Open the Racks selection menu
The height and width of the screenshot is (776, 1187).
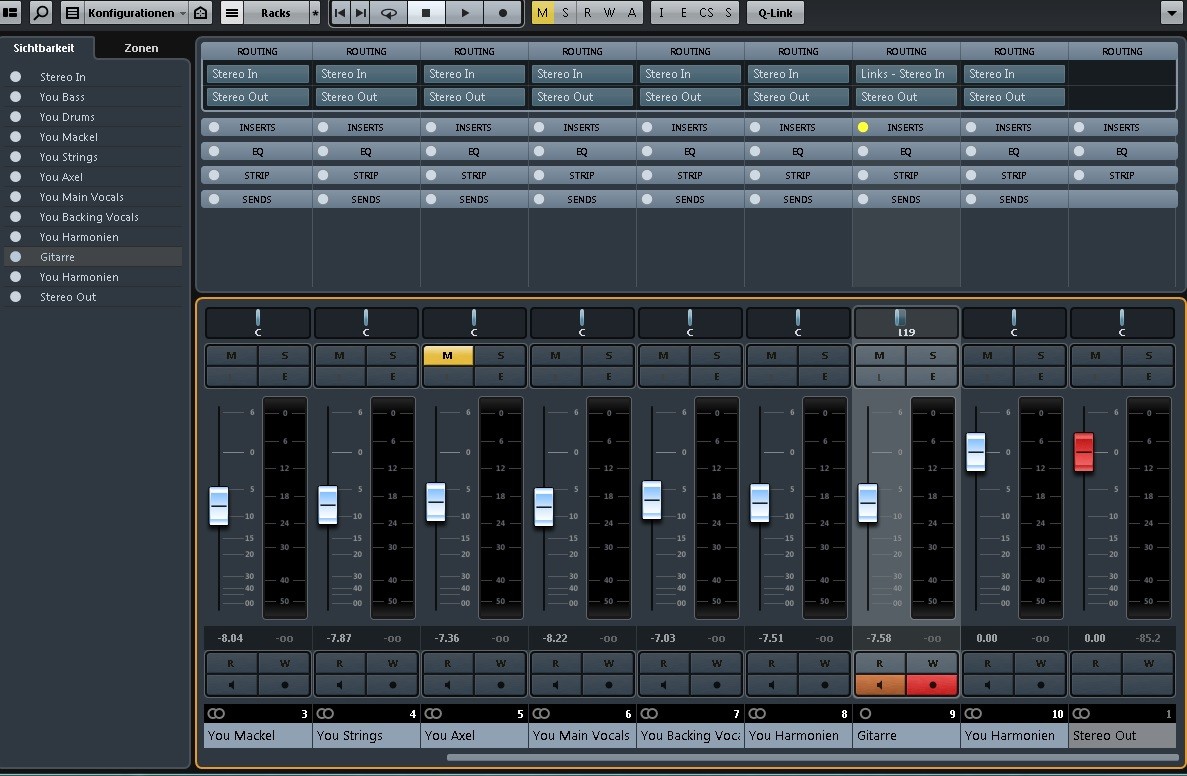(275, 13)
